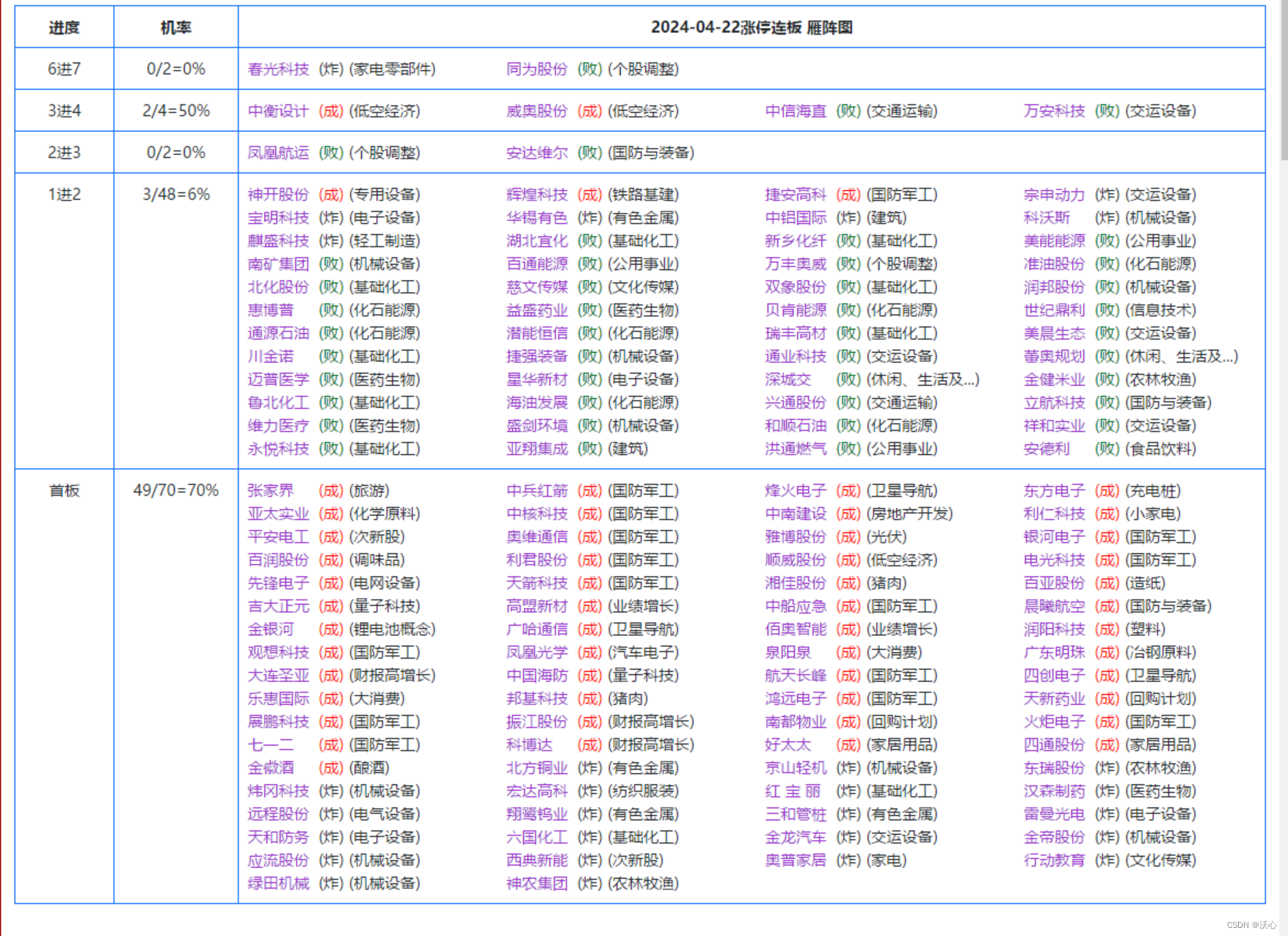
Task: Open 汉森制药 stock link
Action: pyautogui.click(x=1054, y=791)
